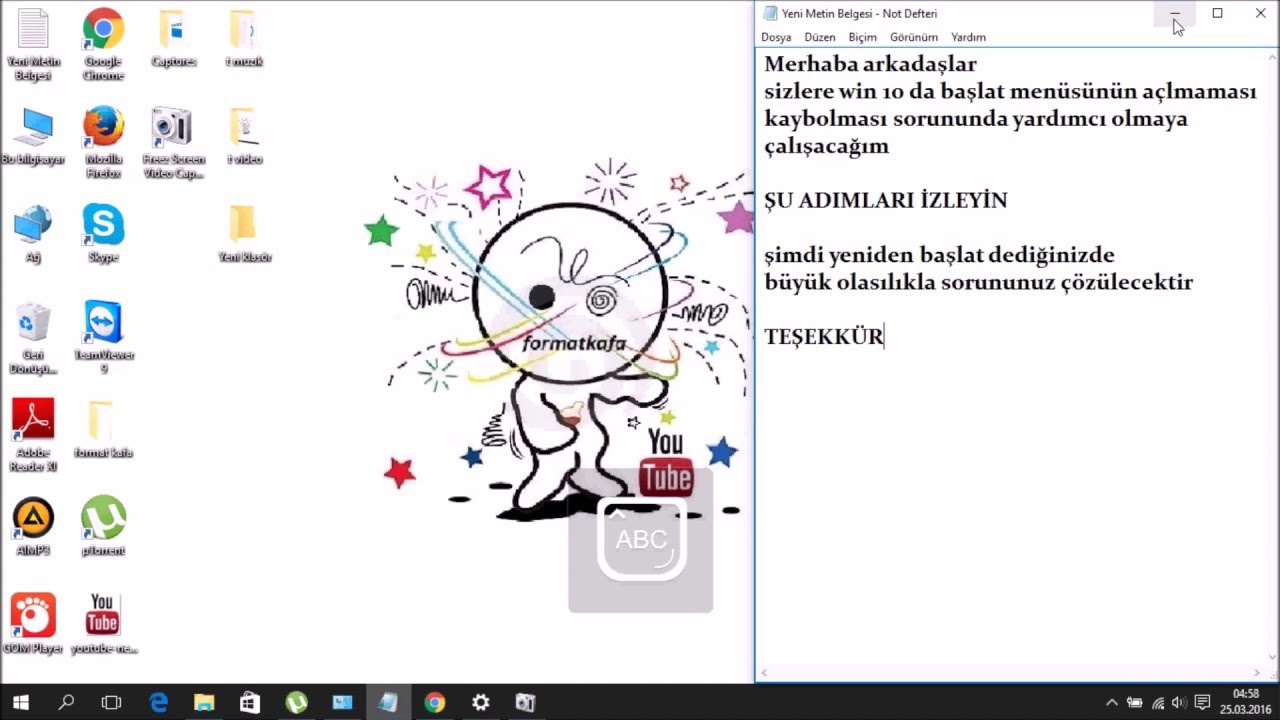The image size is (1280, 720).
Task: Select Adobe Reader XI desktop icon
Action: [x=33, y=435]
